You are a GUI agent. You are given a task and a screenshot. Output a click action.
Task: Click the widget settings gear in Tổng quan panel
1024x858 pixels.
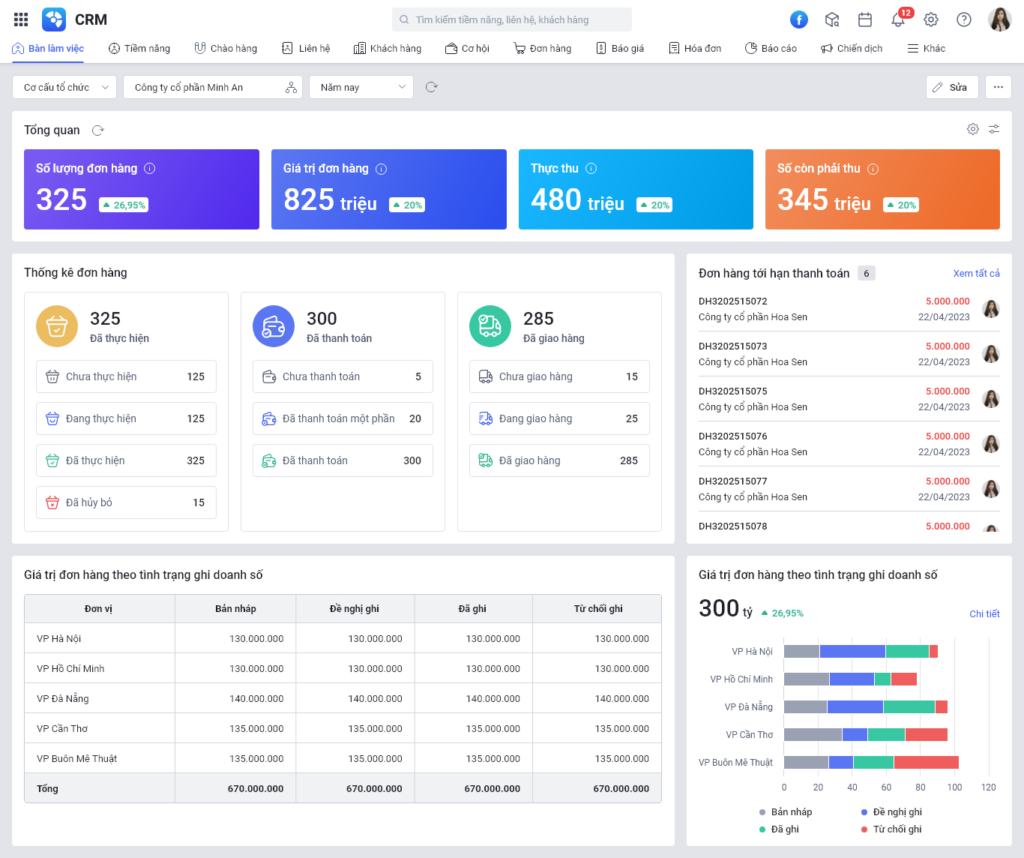pos(972,129)
